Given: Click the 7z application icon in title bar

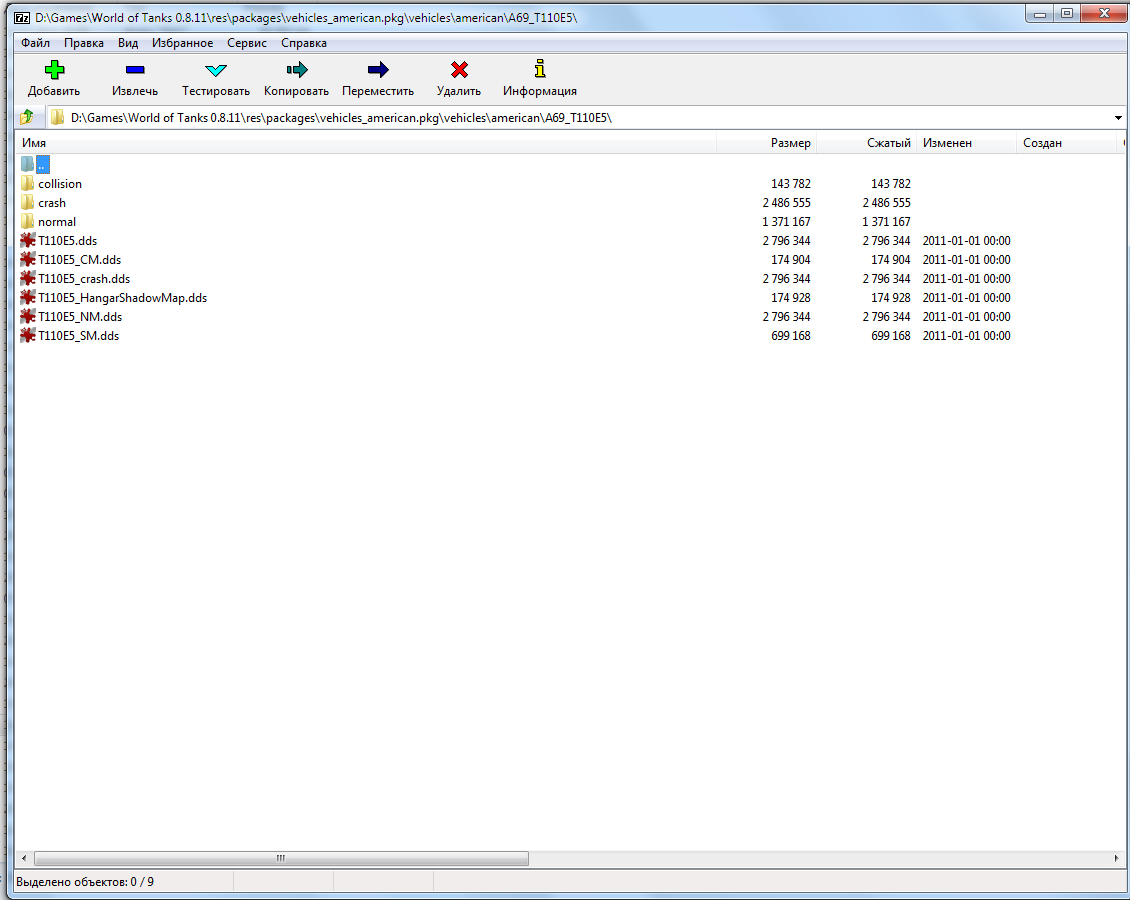Looking at the screenshot, I should click(22, 17).
